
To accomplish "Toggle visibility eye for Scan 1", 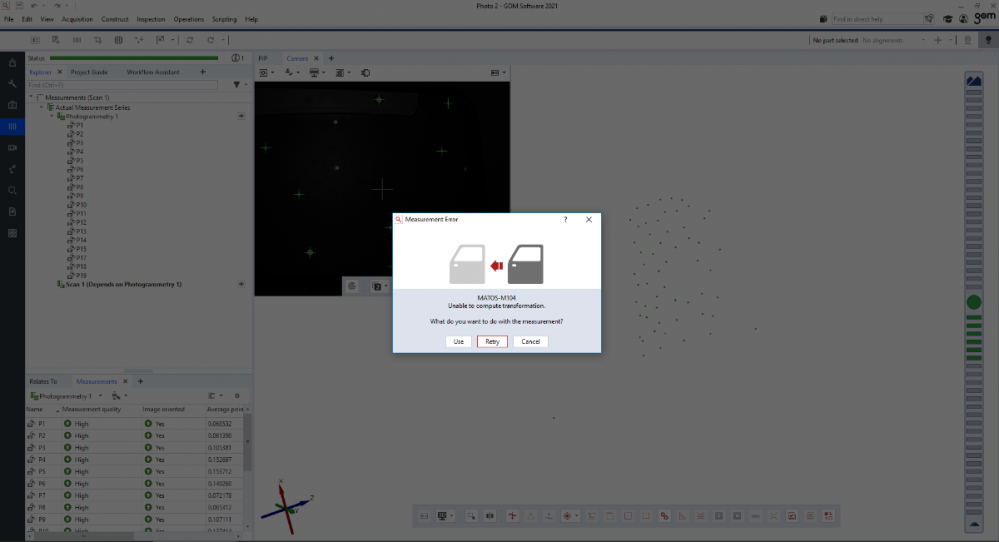I will [x=241, y=285].
